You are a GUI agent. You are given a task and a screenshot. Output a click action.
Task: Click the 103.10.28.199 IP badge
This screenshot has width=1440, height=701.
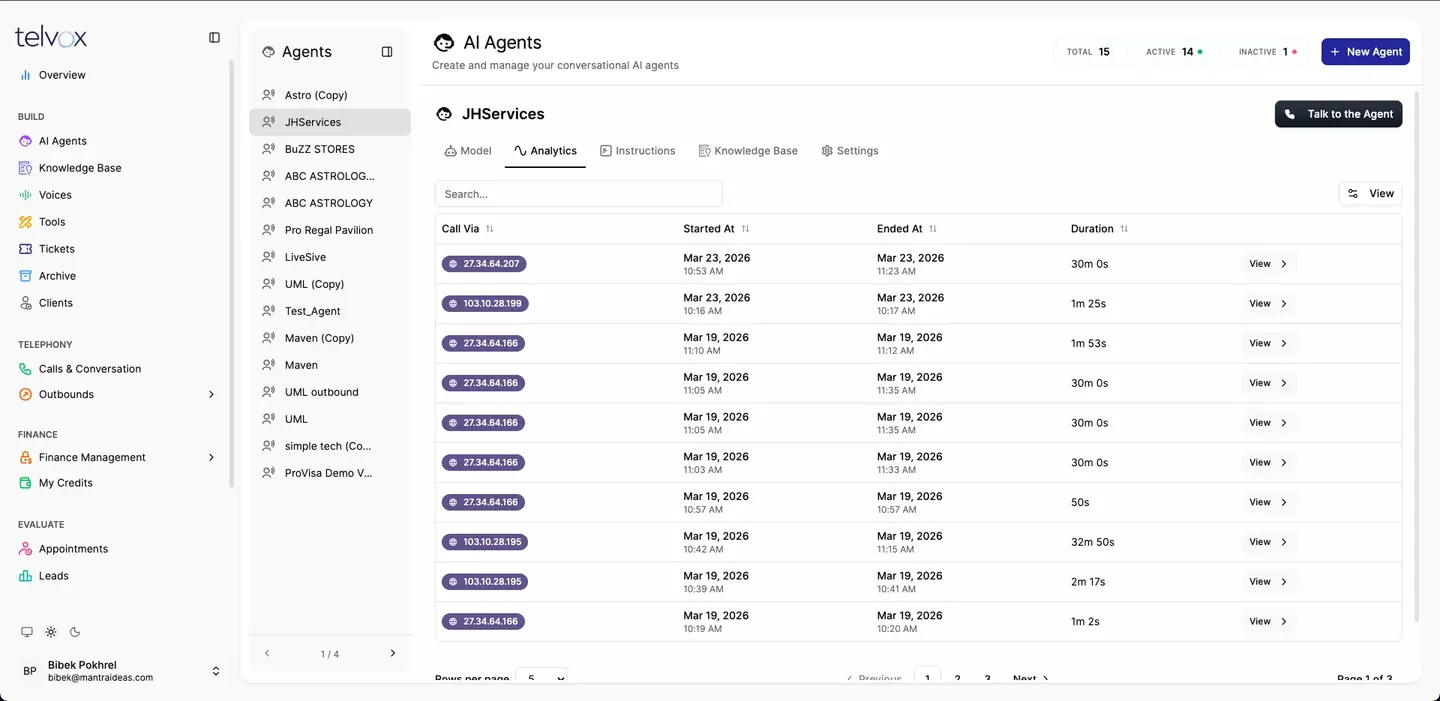(485, 304)
